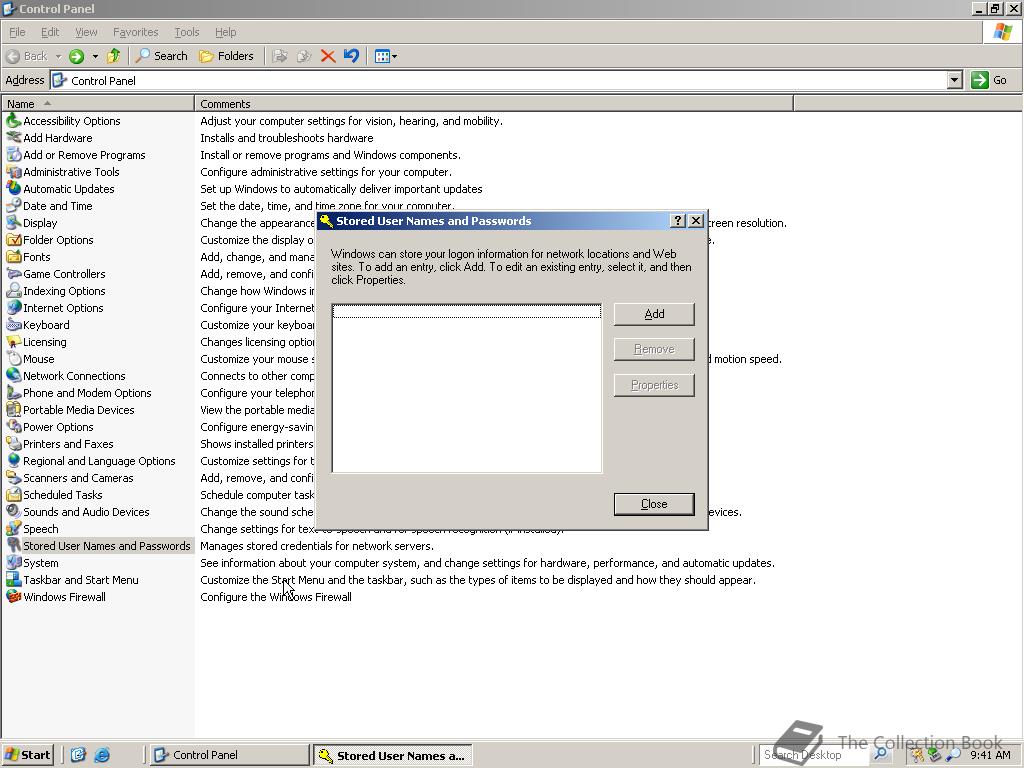Click the Add button in dialog
This screenshot has height=768, width=1024.
pos(654,314)
